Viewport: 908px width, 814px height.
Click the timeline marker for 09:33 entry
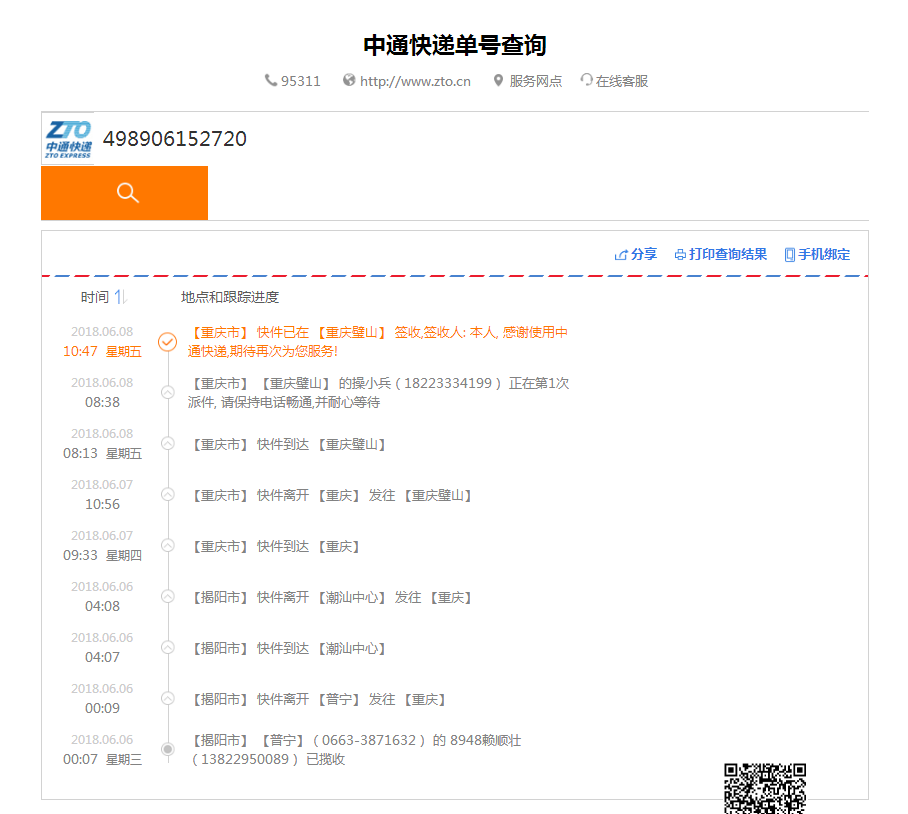coord(168,545)
